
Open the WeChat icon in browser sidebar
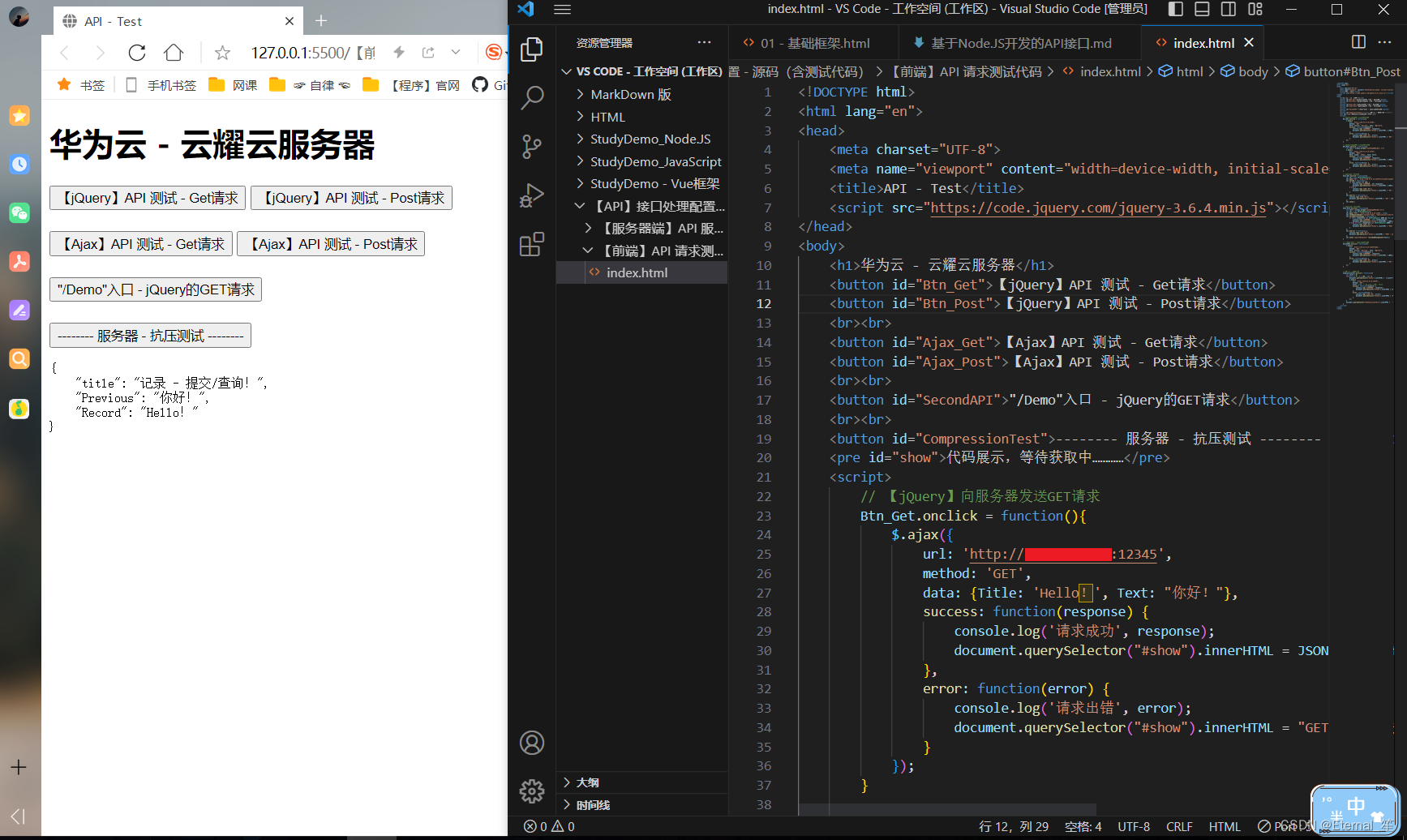pos(19,213)
